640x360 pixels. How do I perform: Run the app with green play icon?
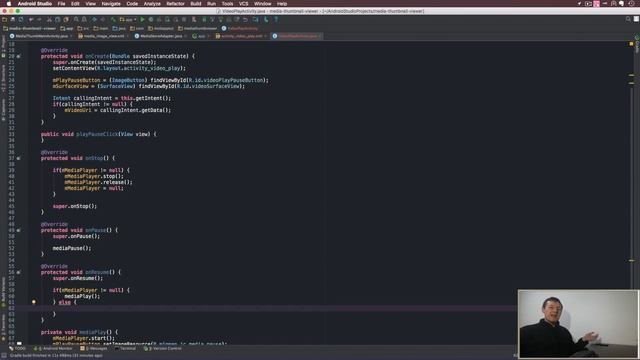(142, 19)
